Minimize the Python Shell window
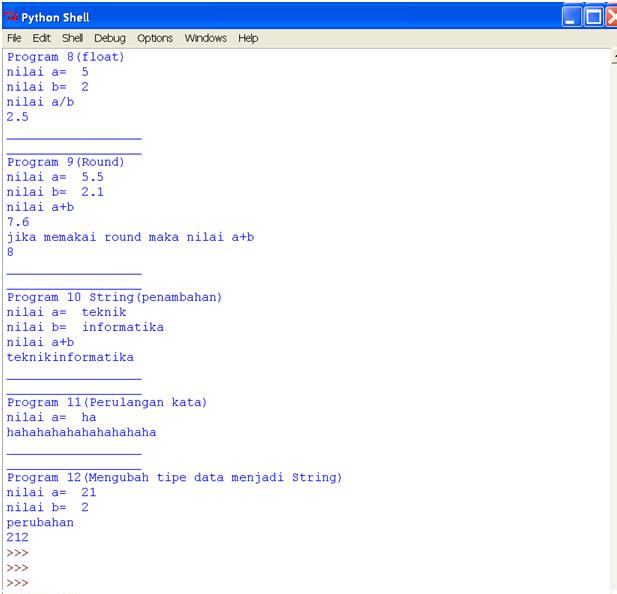Screen dimensions: 617x594 point(571,17)
